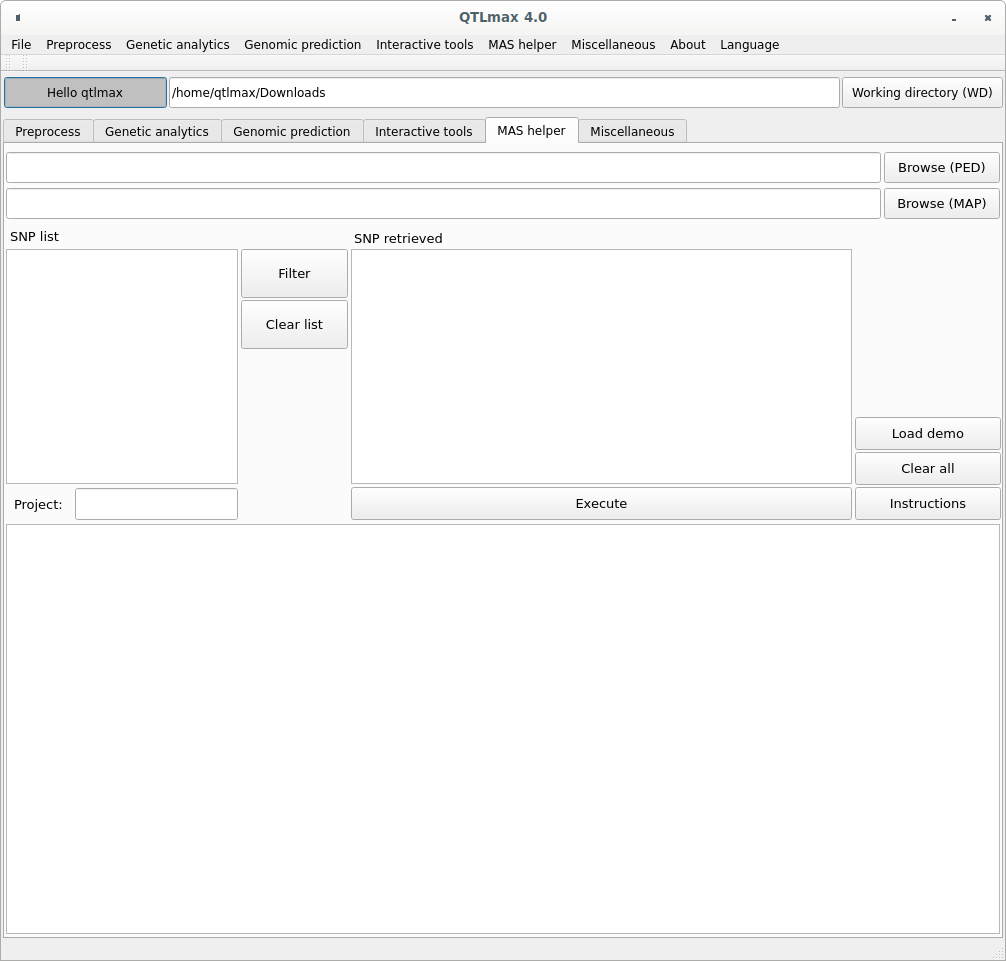Image resolution: width=1006 pixels, height=961 pixels.
Task: Open the Genomic prediction menu
Action: 302,45
